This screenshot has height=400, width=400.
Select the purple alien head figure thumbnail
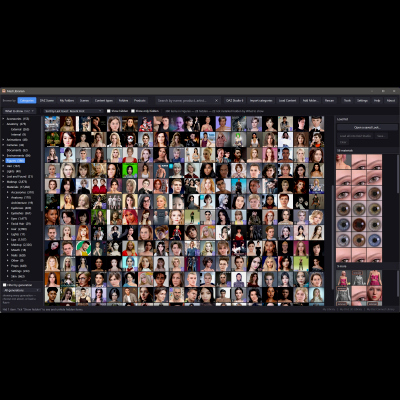[177, 123]
